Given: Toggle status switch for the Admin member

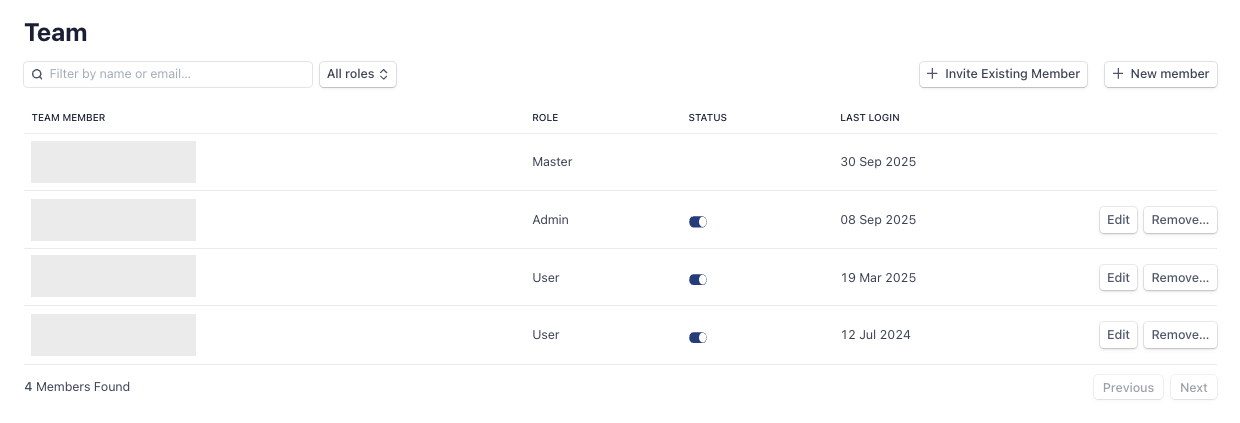Looking at the screenshot, I should tap(698, 222).
